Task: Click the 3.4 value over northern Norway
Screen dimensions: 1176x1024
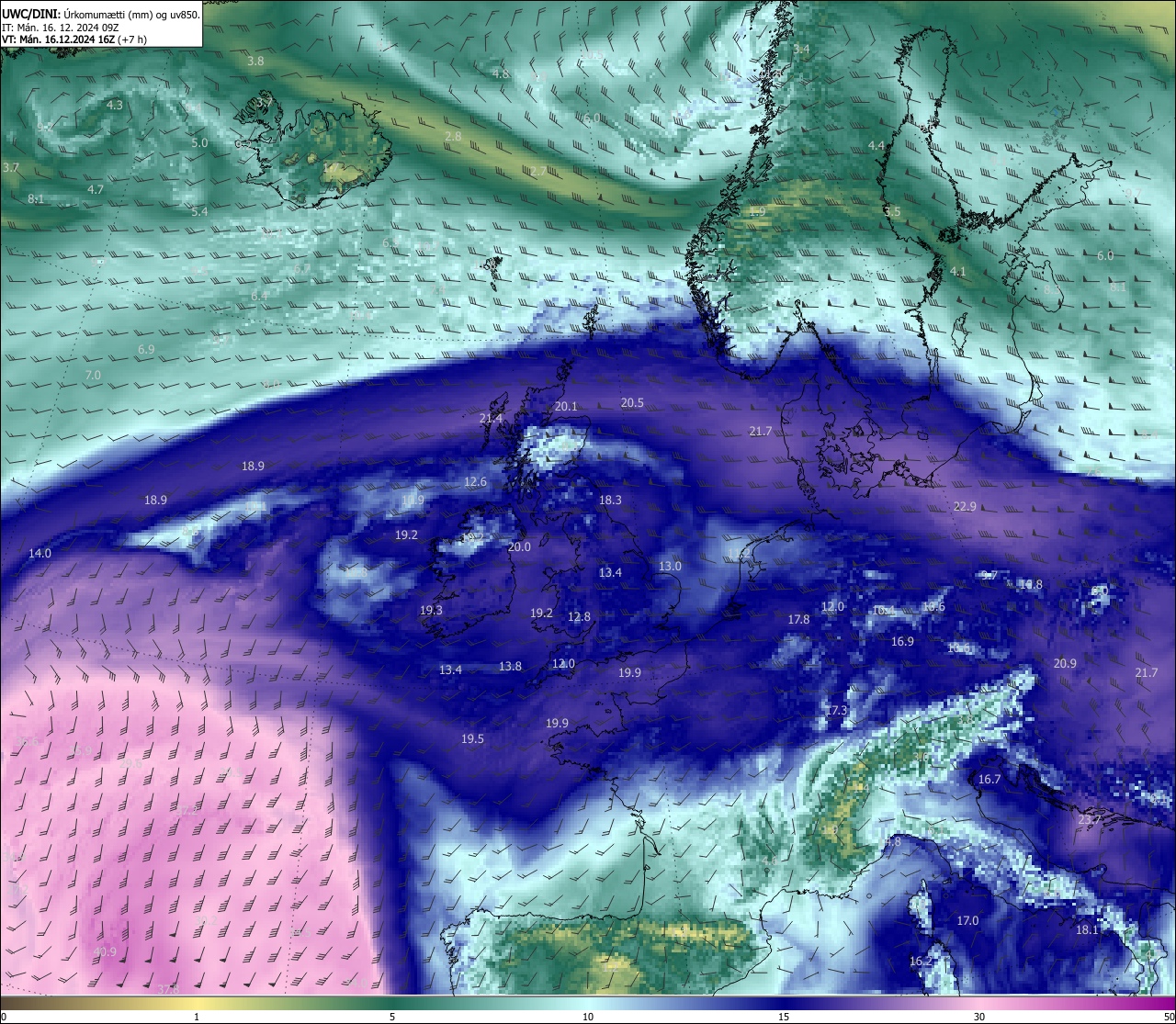Action: tap(802, 49)
